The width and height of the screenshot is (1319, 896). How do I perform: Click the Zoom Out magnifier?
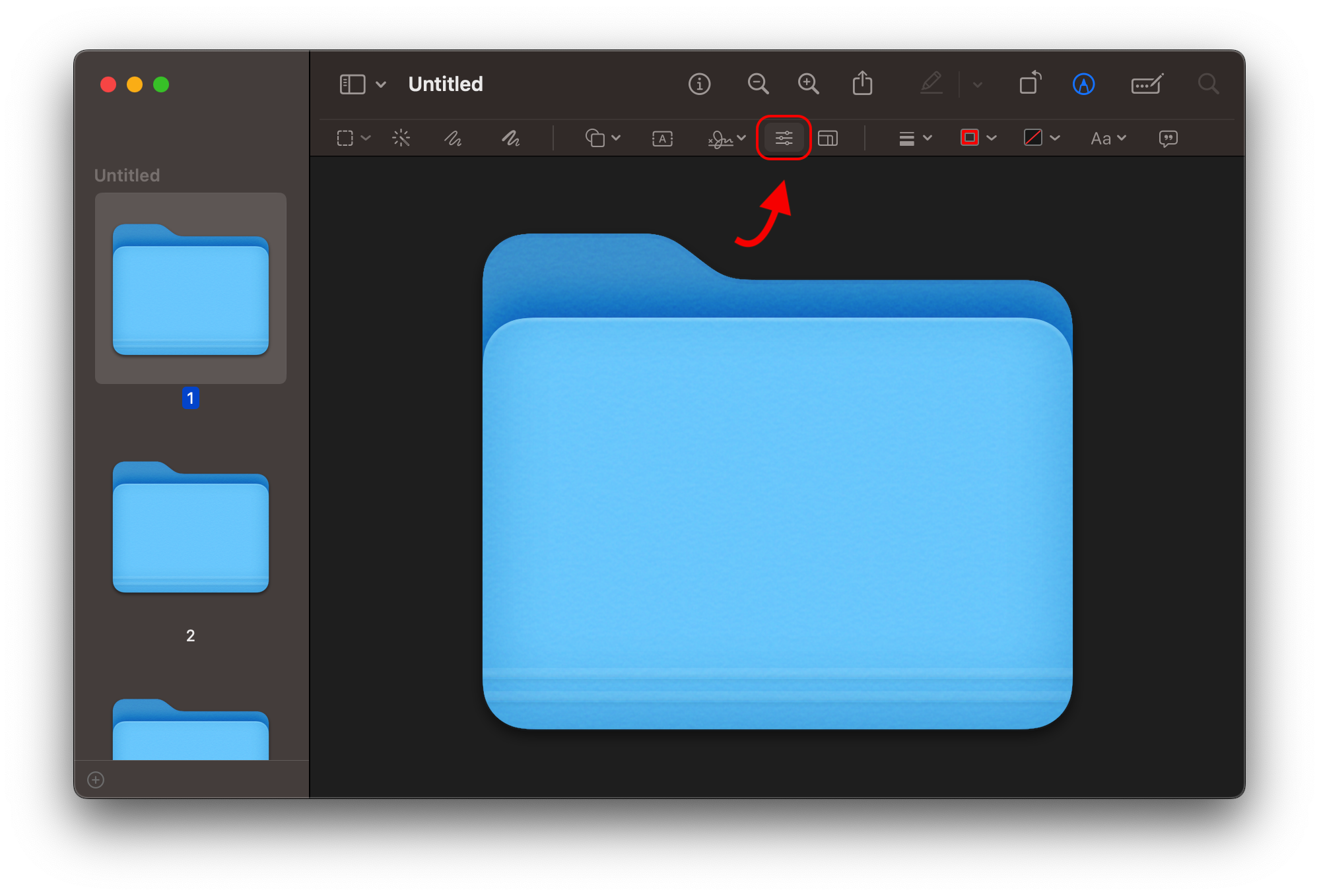[x=758, y=84]
